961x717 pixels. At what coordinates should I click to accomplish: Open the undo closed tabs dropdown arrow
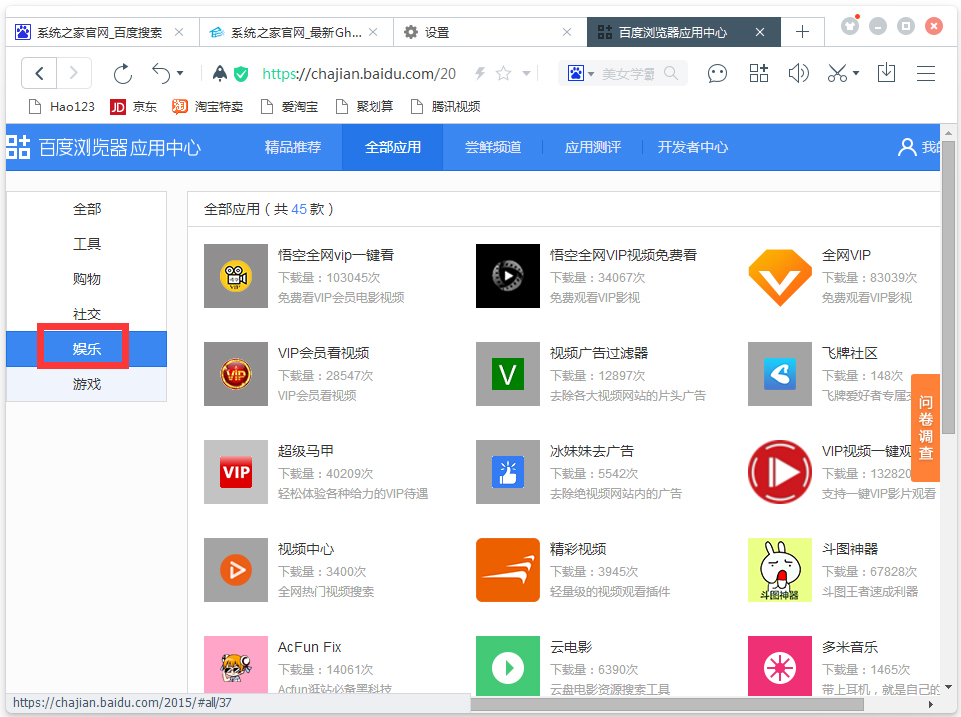click(x=180, y=74)
